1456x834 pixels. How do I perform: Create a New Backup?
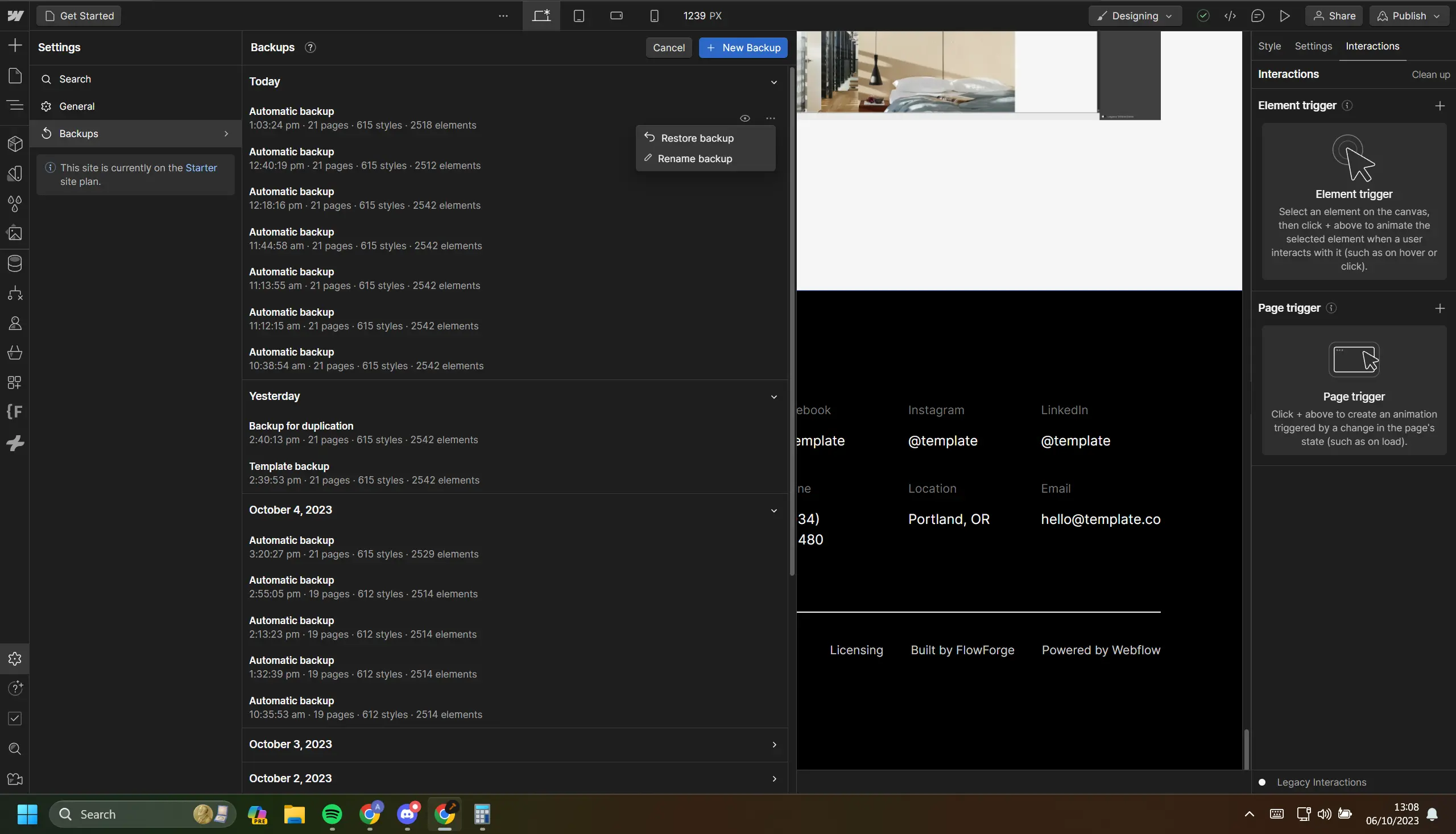click(743, 48)
